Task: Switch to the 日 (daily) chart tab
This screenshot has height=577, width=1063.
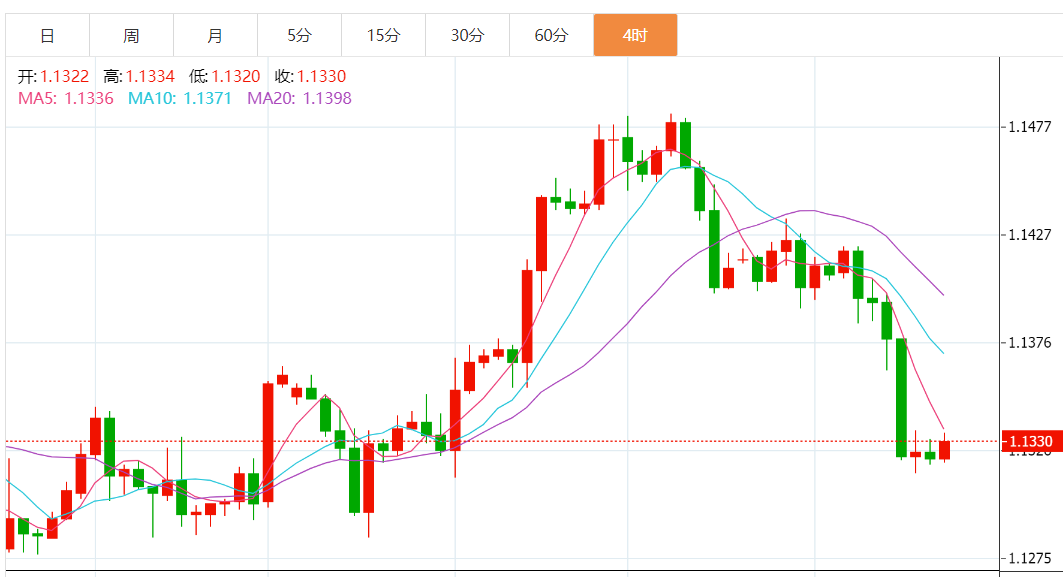Action: pos(47,36)
